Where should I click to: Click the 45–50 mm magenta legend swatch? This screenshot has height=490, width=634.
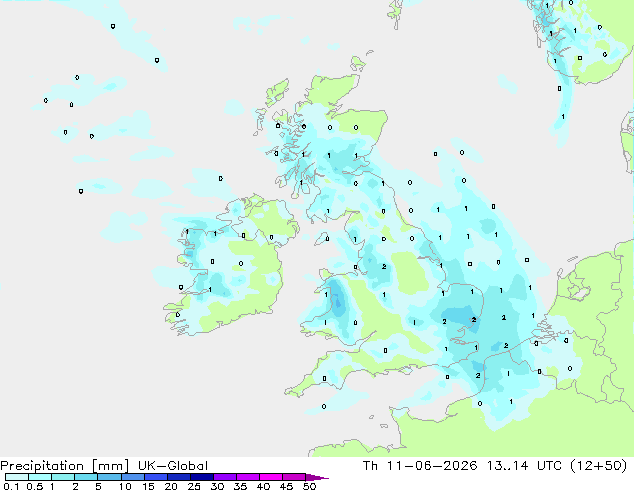[x=294, y=477]
